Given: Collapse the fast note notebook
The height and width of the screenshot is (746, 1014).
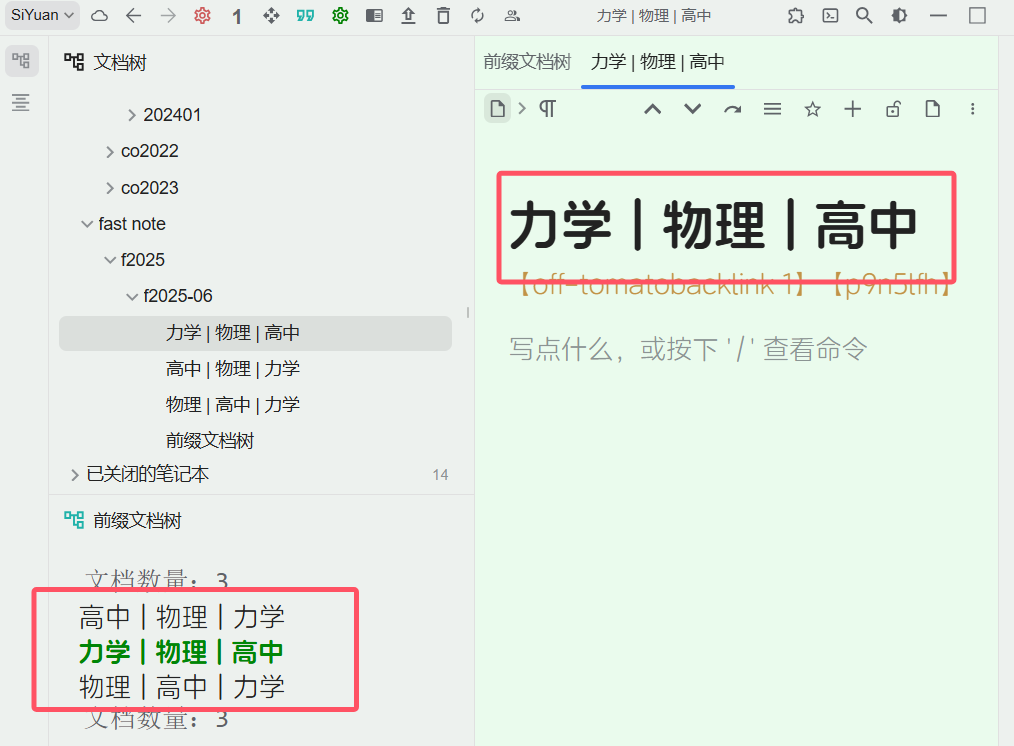Looking at the screenshot, I should point(87,224).
